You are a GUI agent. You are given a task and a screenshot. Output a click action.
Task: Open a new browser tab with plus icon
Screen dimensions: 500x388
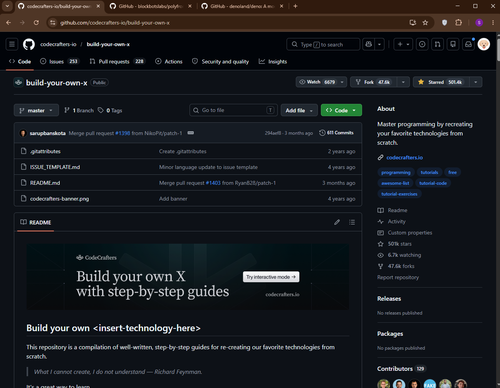click(x=295, y=6)
